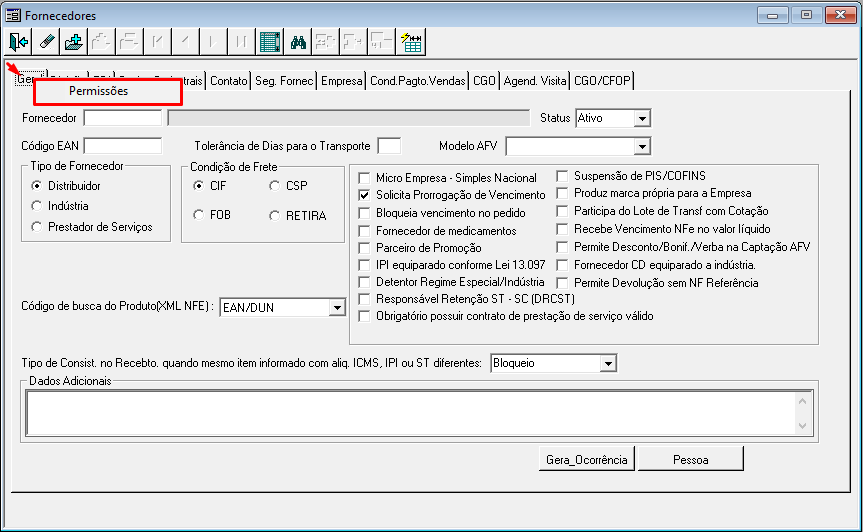Viewport: 863px width, 532px height.
Task: Check Detentor Regime Especial/Indústria
Action: [x=364, y=282]
